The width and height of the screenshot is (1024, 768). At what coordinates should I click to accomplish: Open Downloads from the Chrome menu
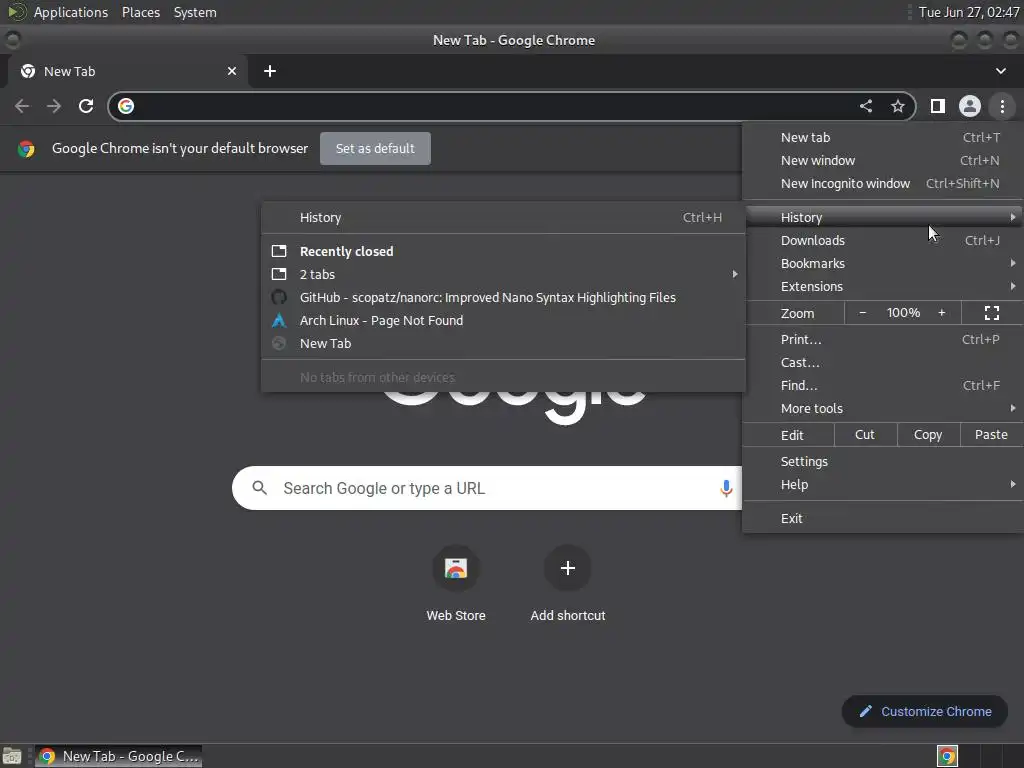coord(883,240)
